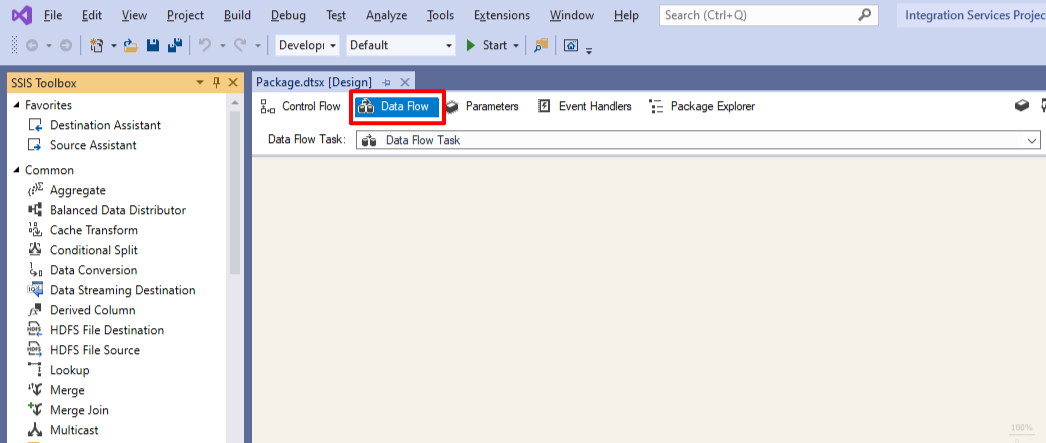1046x443 pixels.
Task: Open the SSIS Toolbox window options dropdown
Action: (199, 83)
